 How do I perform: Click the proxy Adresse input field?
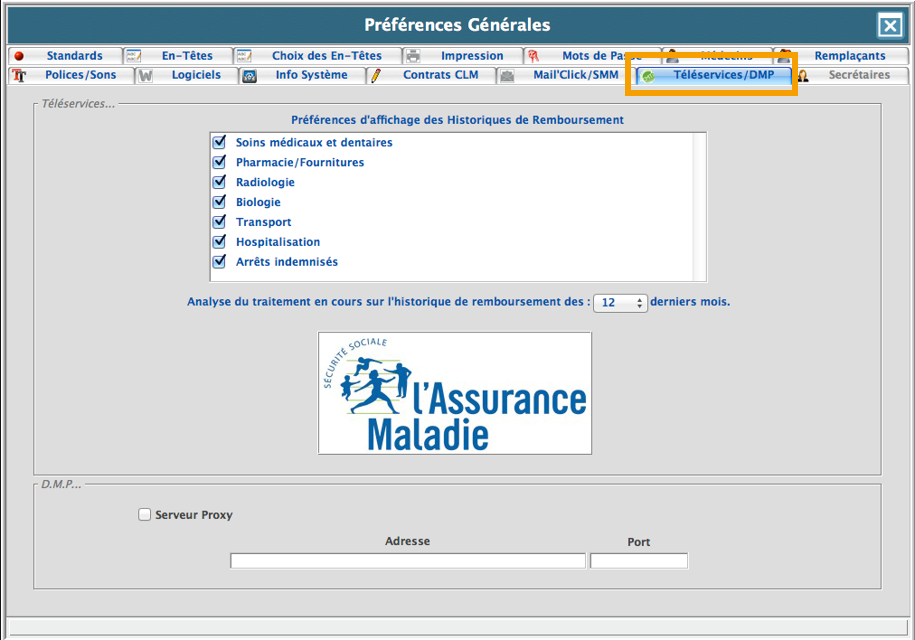pos(408,561)
